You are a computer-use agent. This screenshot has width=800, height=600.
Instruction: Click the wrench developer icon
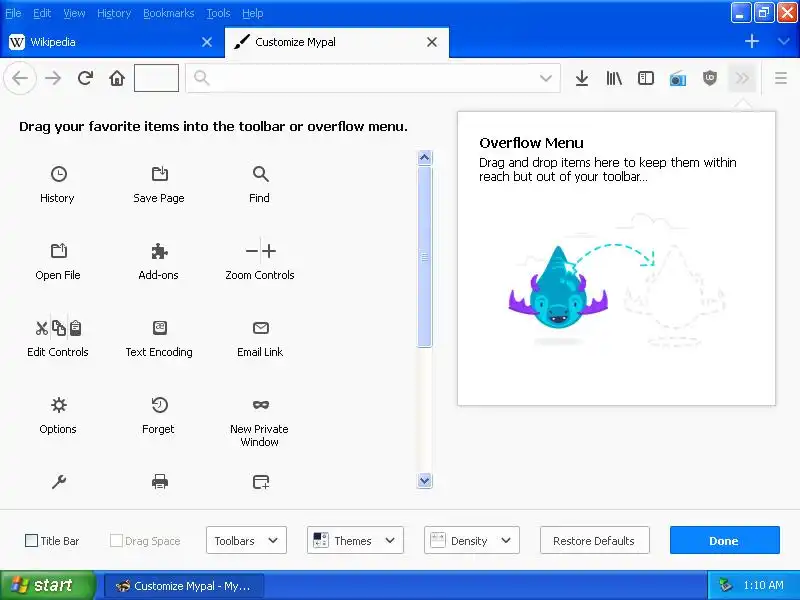59,482
